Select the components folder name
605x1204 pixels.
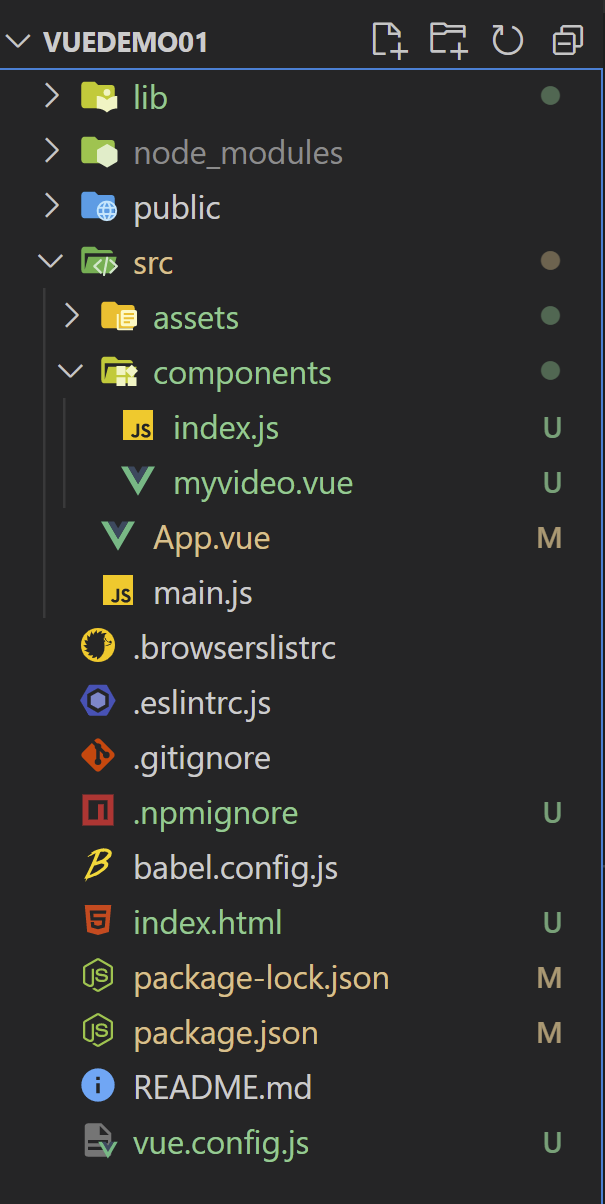[x=242, y=373]
